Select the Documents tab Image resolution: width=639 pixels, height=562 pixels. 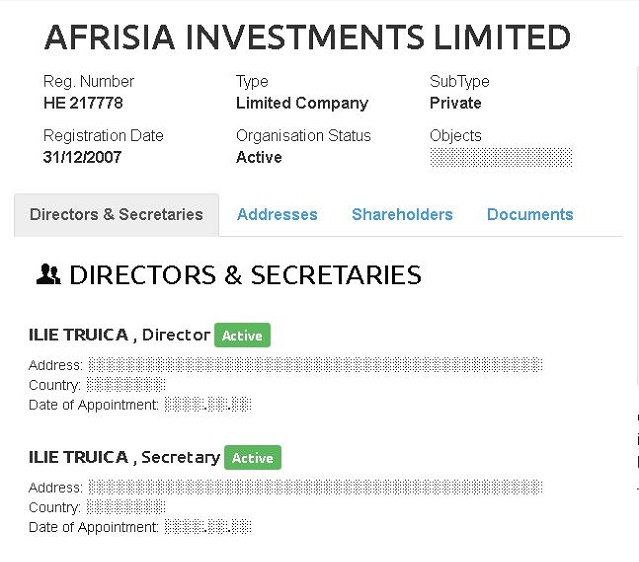(530, 214)
